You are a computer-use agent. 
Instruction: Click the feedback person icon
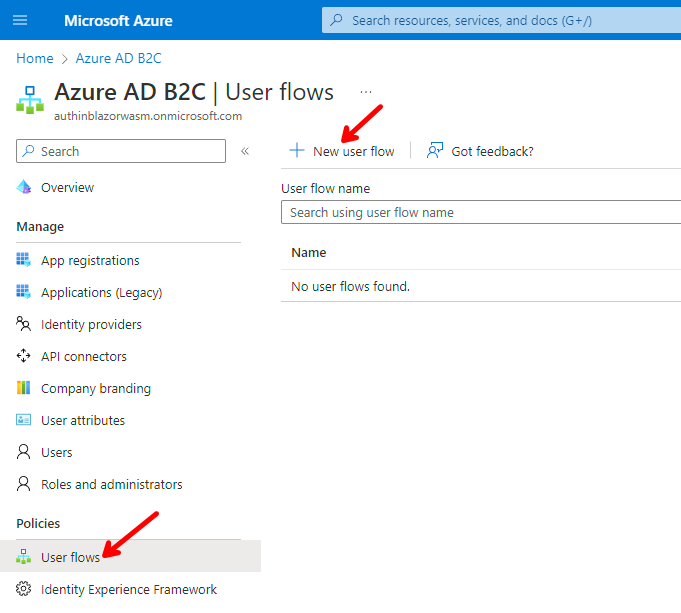tap(435, 150)
